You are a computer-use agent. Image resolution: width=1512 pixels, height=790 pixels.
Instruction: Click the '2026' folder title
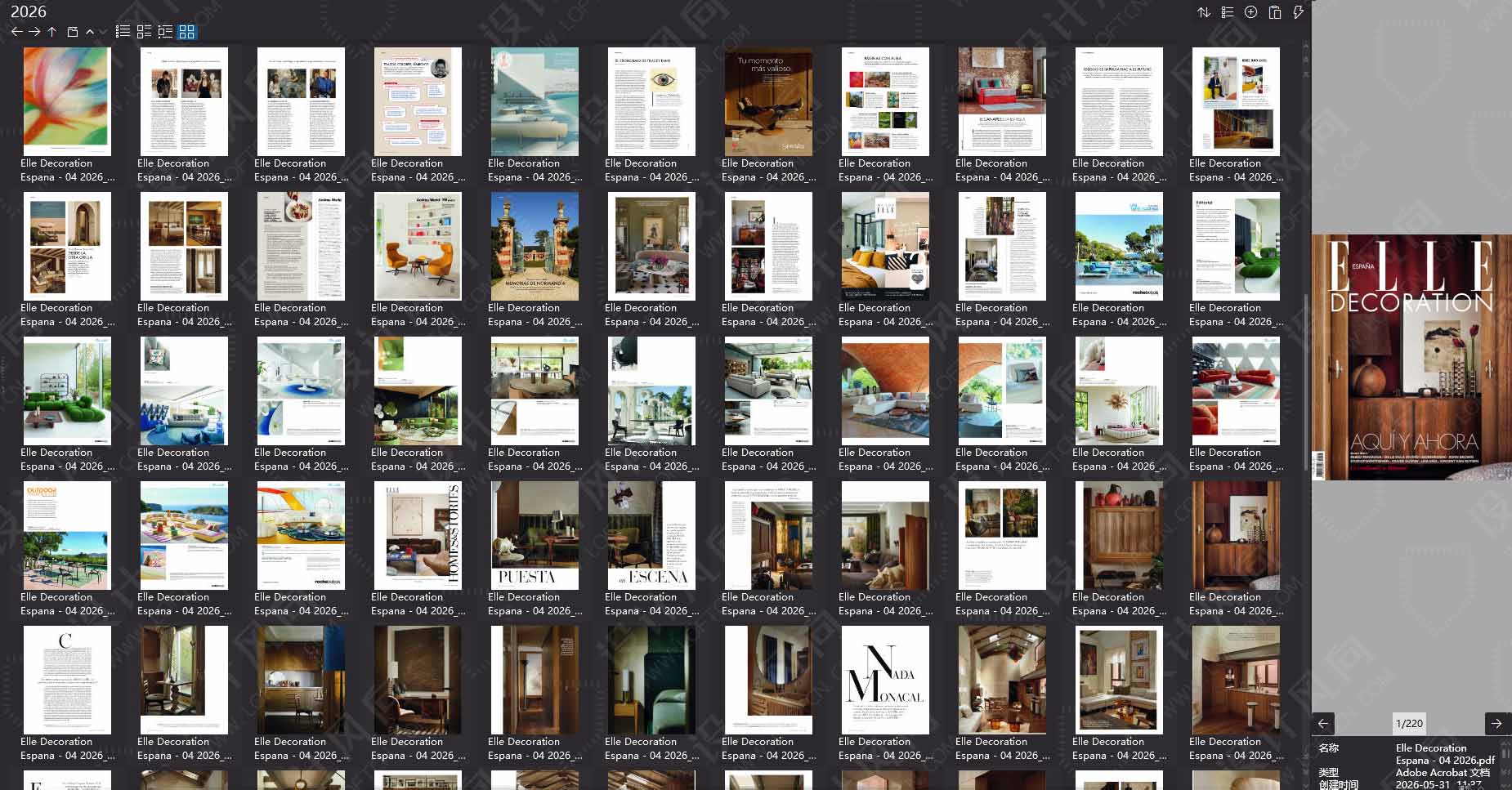tap(29, 11)
